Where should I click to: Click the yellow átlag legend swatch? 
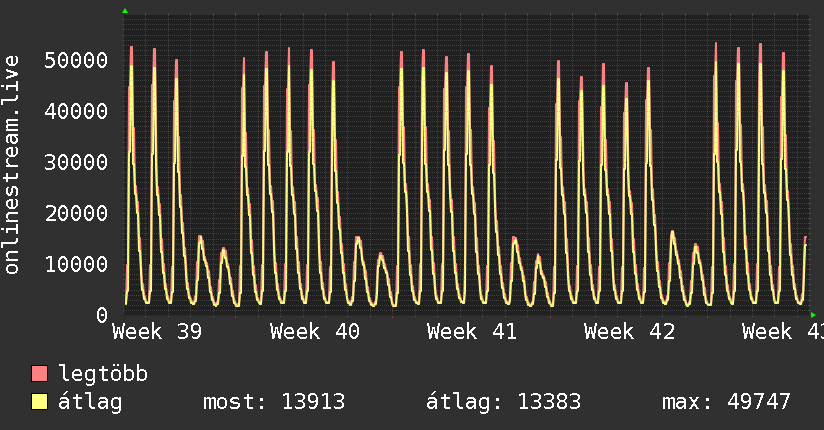(39, 402)
